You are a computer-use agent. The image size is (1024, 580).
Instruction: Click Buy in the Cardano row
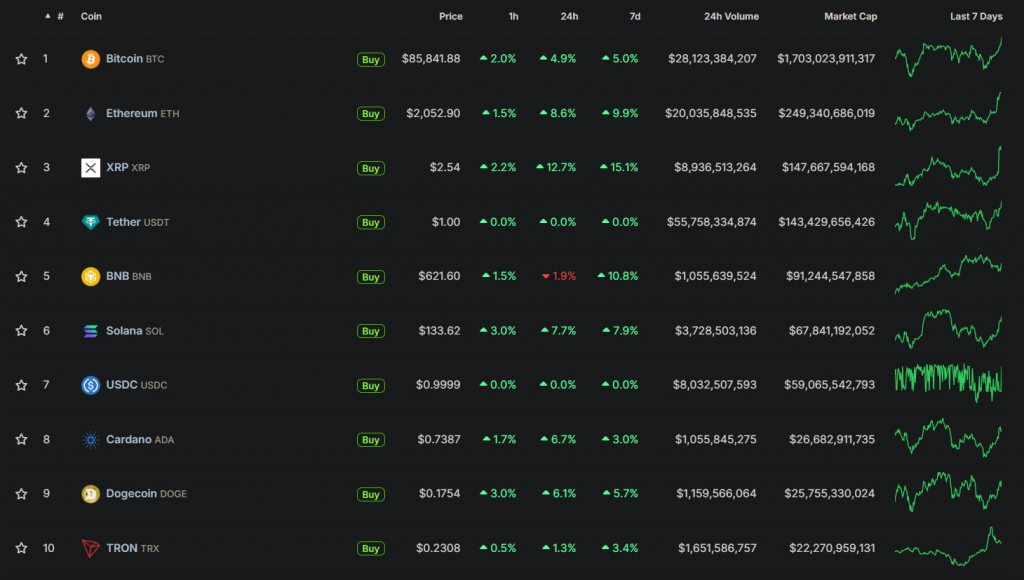[371, 440]
